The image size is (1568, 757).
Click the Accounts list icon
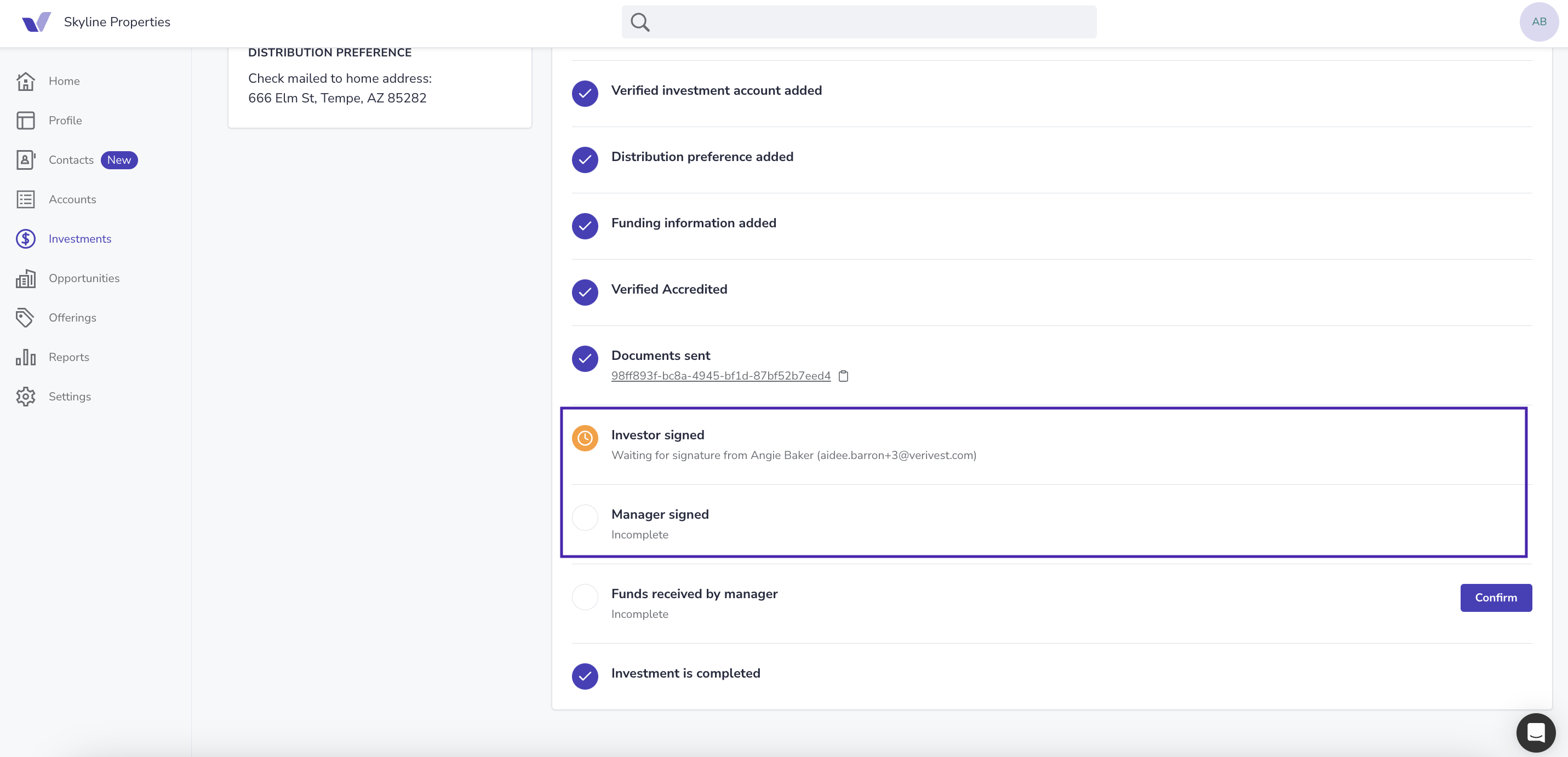click(x=26, y=199)
